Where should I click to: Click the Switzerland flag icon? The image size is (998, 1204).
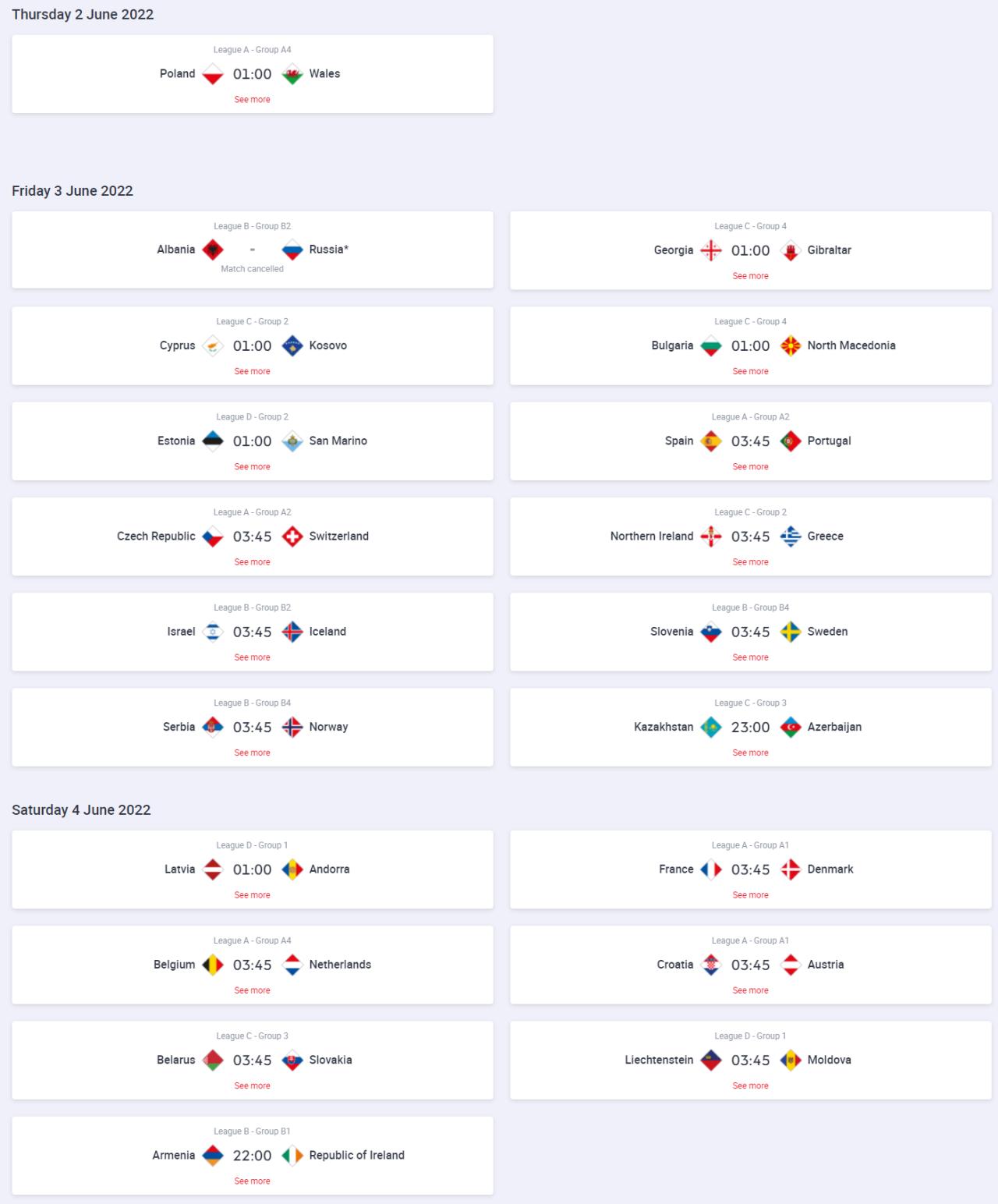(x=292, y=536)
